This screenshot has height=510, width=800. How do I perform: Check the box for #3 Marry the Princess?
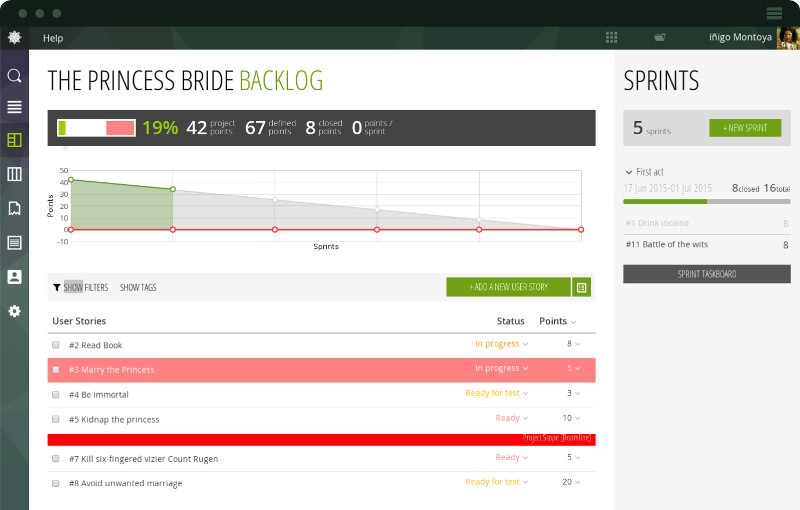point(56,370)
